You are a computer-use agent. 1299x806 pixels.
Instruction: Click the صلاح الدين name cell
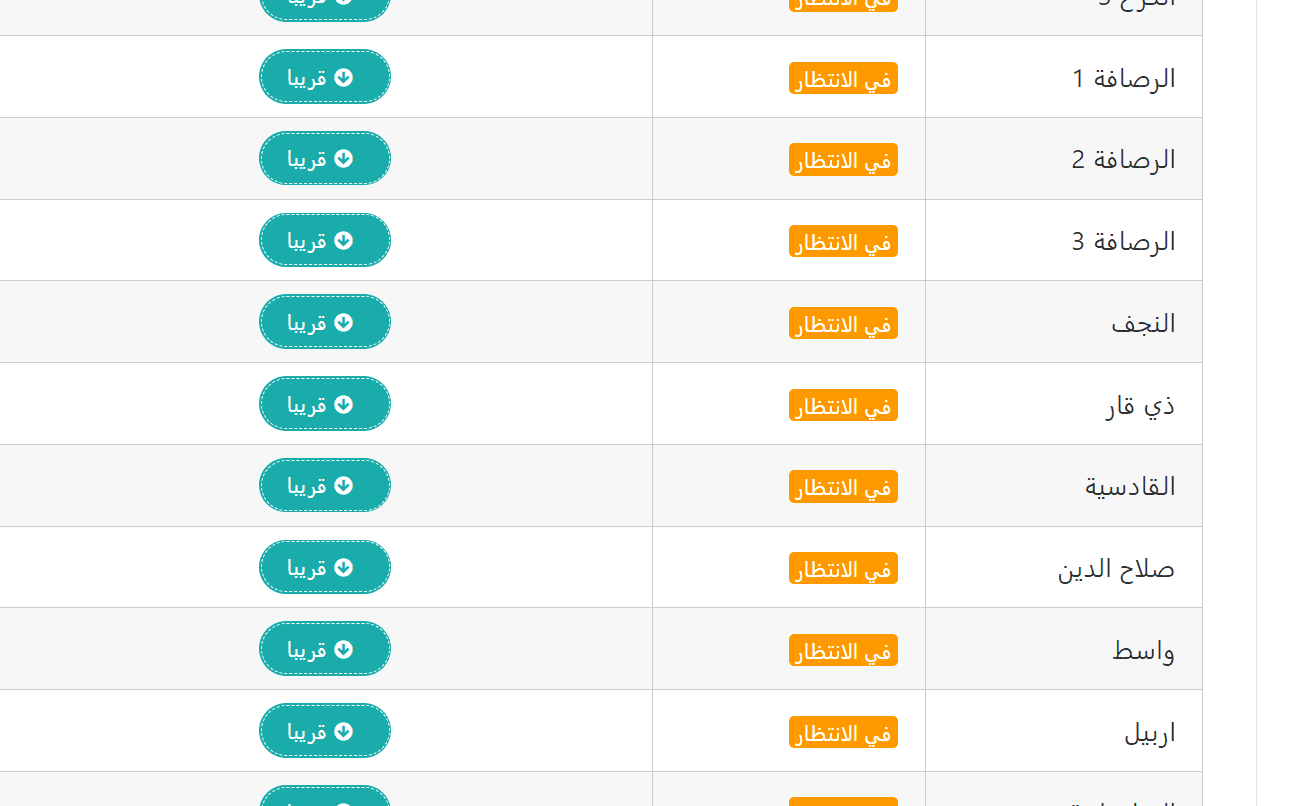tap(1064, 567)
